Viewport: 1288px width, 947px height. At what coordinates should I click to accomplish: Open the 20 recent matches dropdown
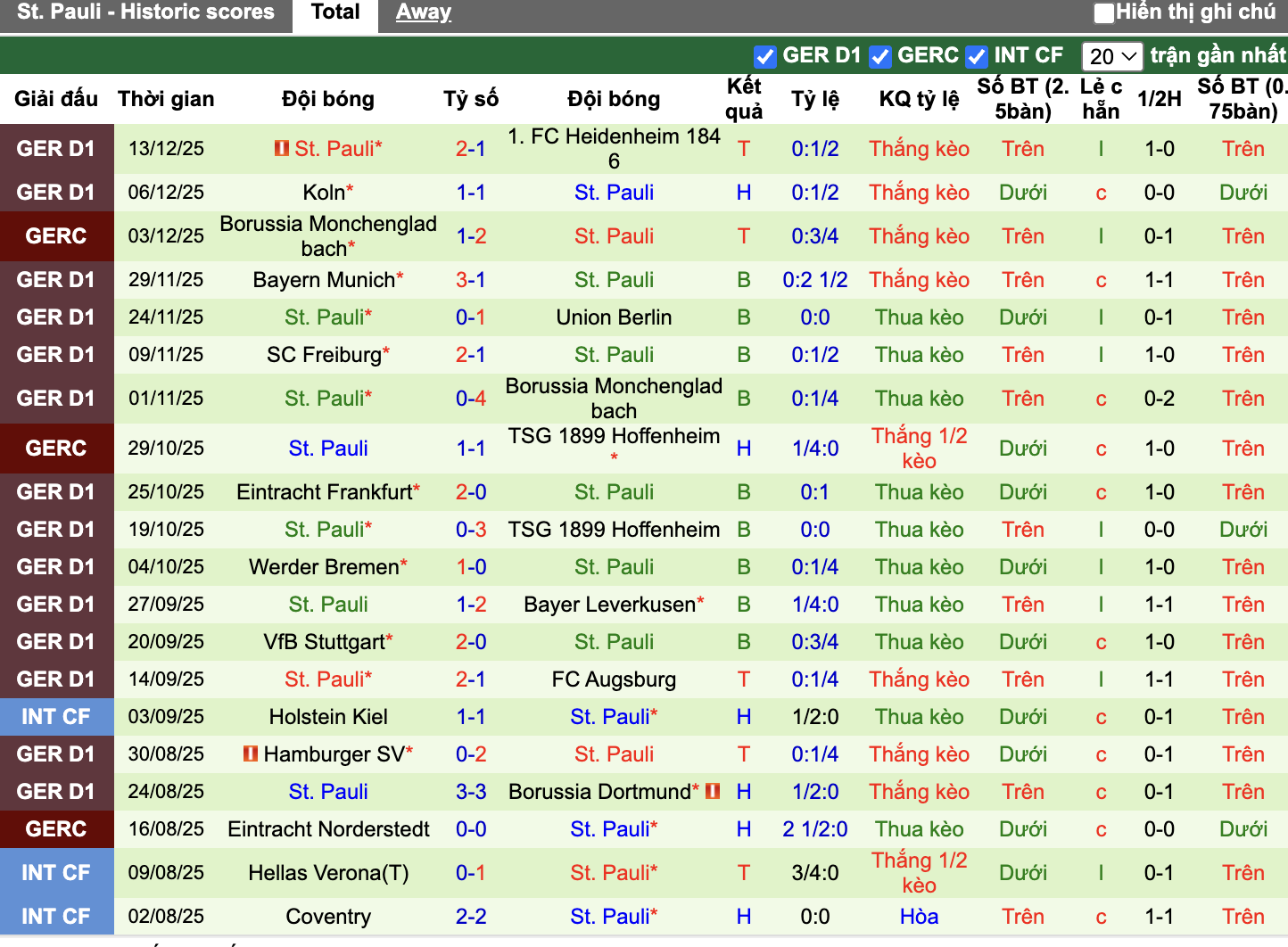coord(1111,56)
